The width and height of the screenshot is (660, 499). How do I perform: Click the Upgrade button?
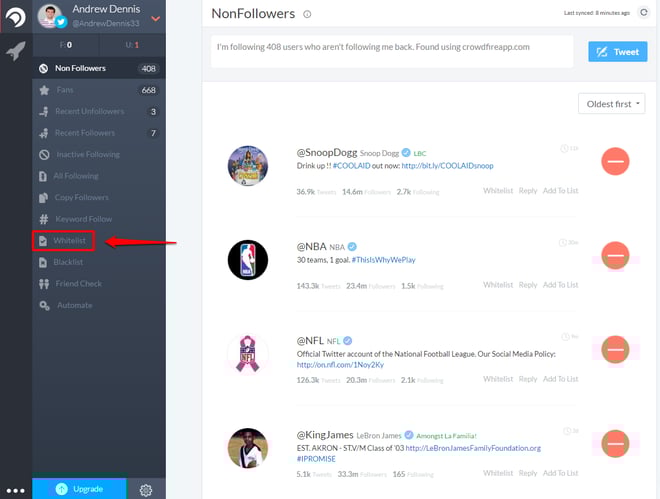tap(80, 488)
